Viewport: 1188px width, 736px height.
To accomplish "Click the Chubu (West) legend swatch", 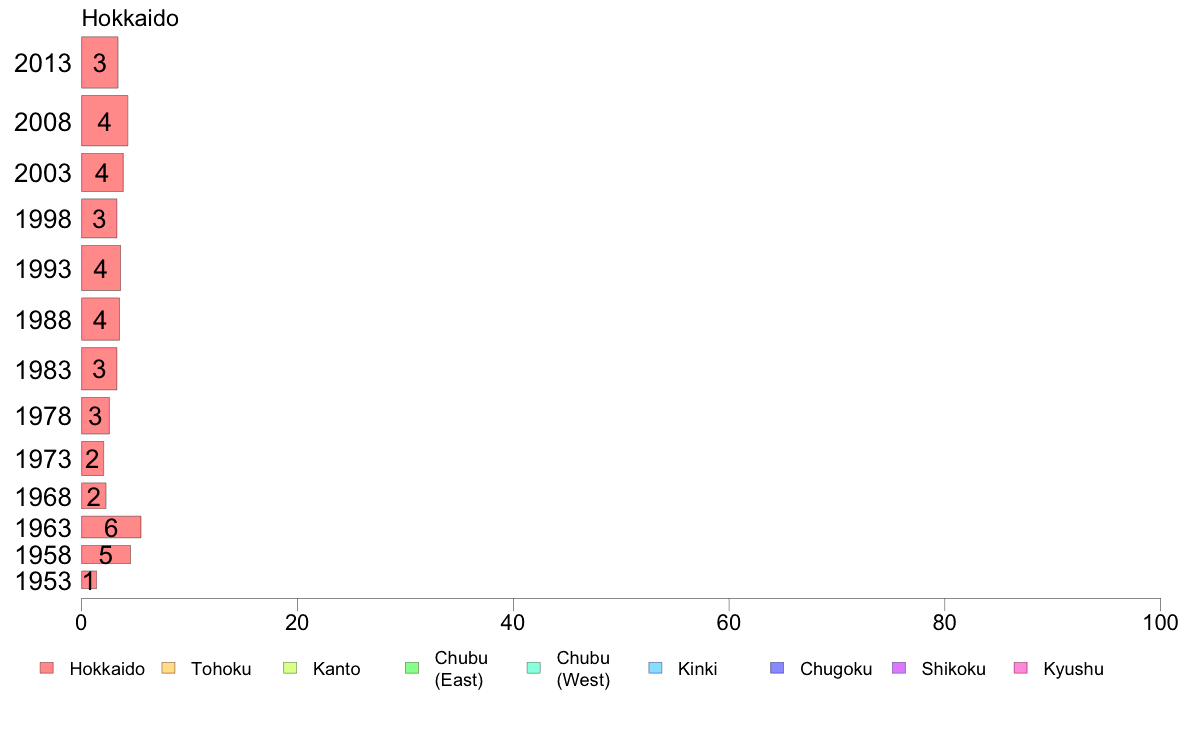I will point(533,668).
